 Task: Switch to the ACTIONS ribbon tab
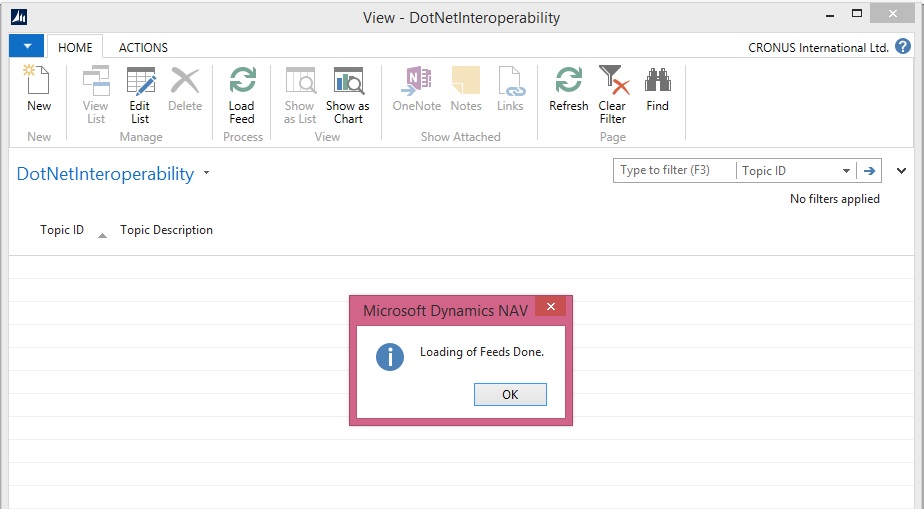click(x=143, y=48)
